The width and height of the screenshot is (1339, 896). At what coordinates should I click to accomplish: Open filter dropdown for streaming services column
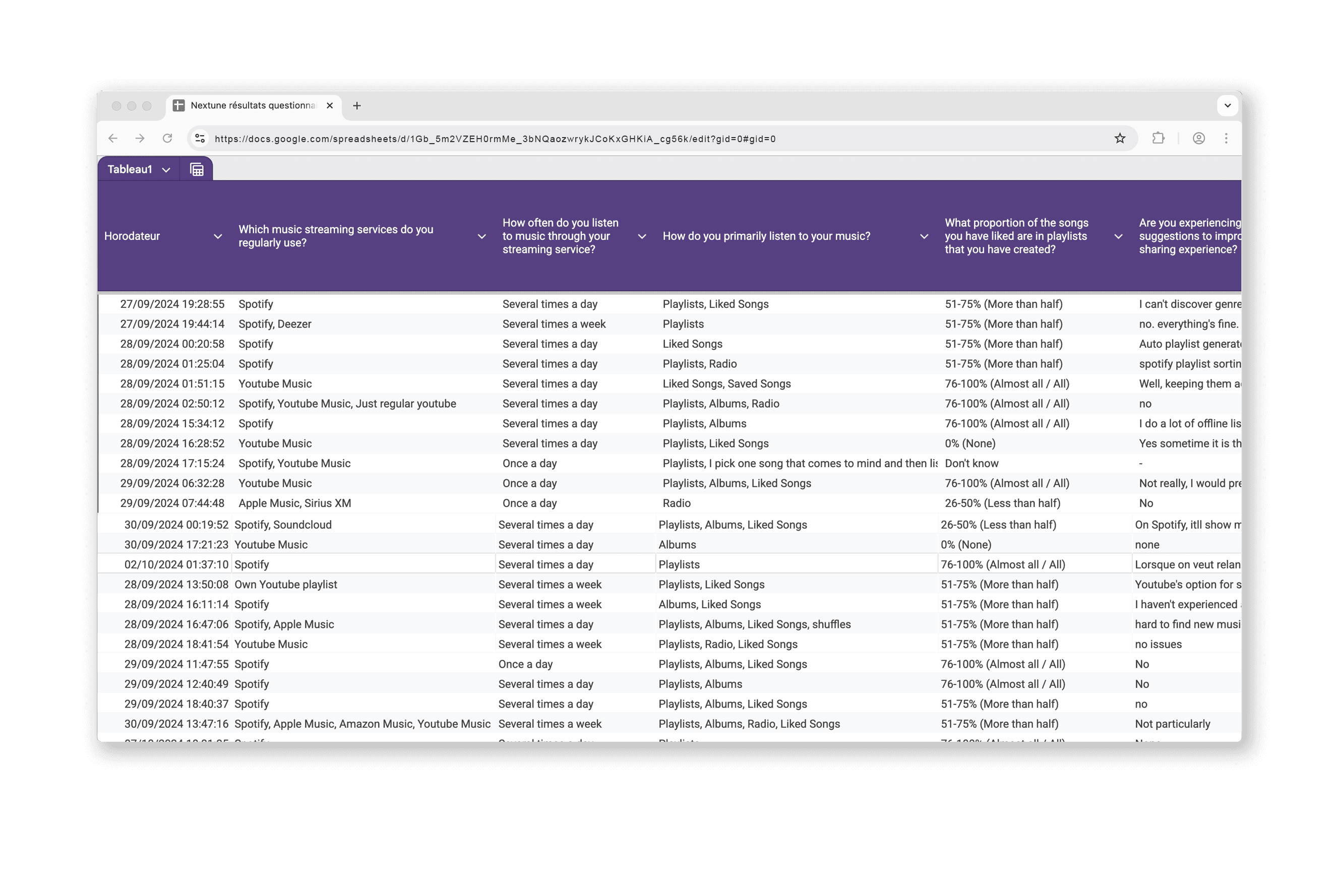pyautogui.click(x=482, y=236)
